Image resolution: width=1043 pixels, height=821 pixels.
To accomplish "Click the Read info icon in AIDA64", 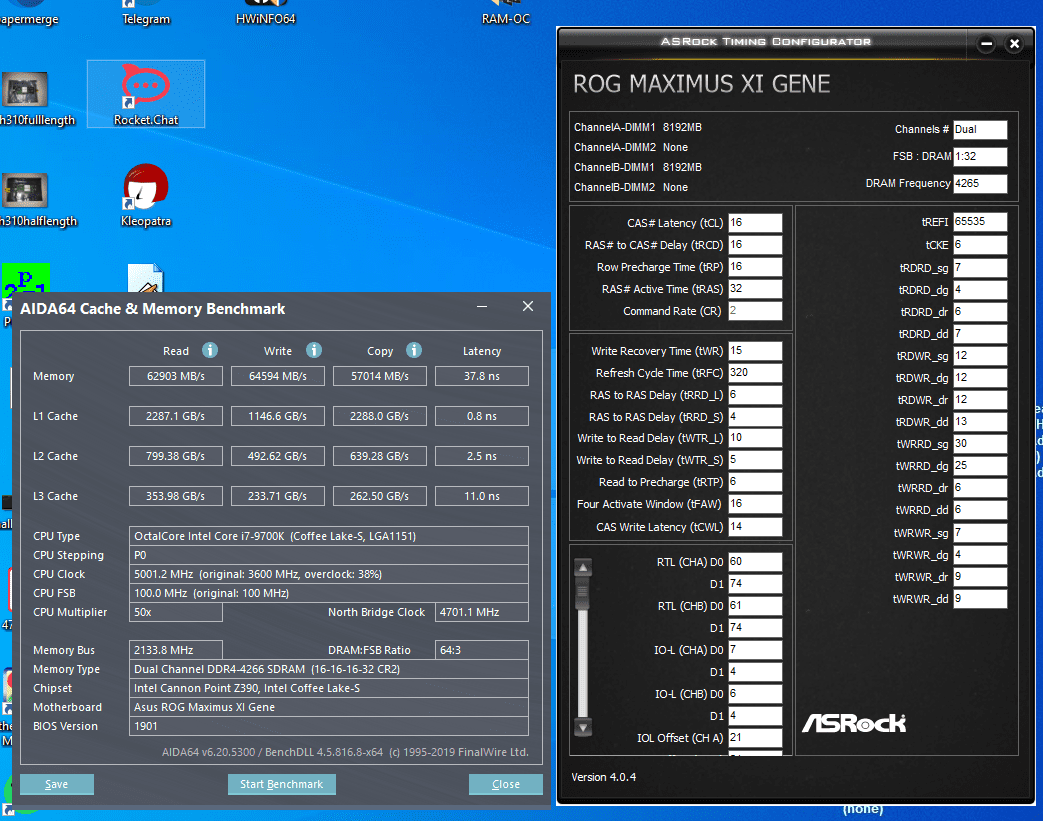I will coord(210,350).
